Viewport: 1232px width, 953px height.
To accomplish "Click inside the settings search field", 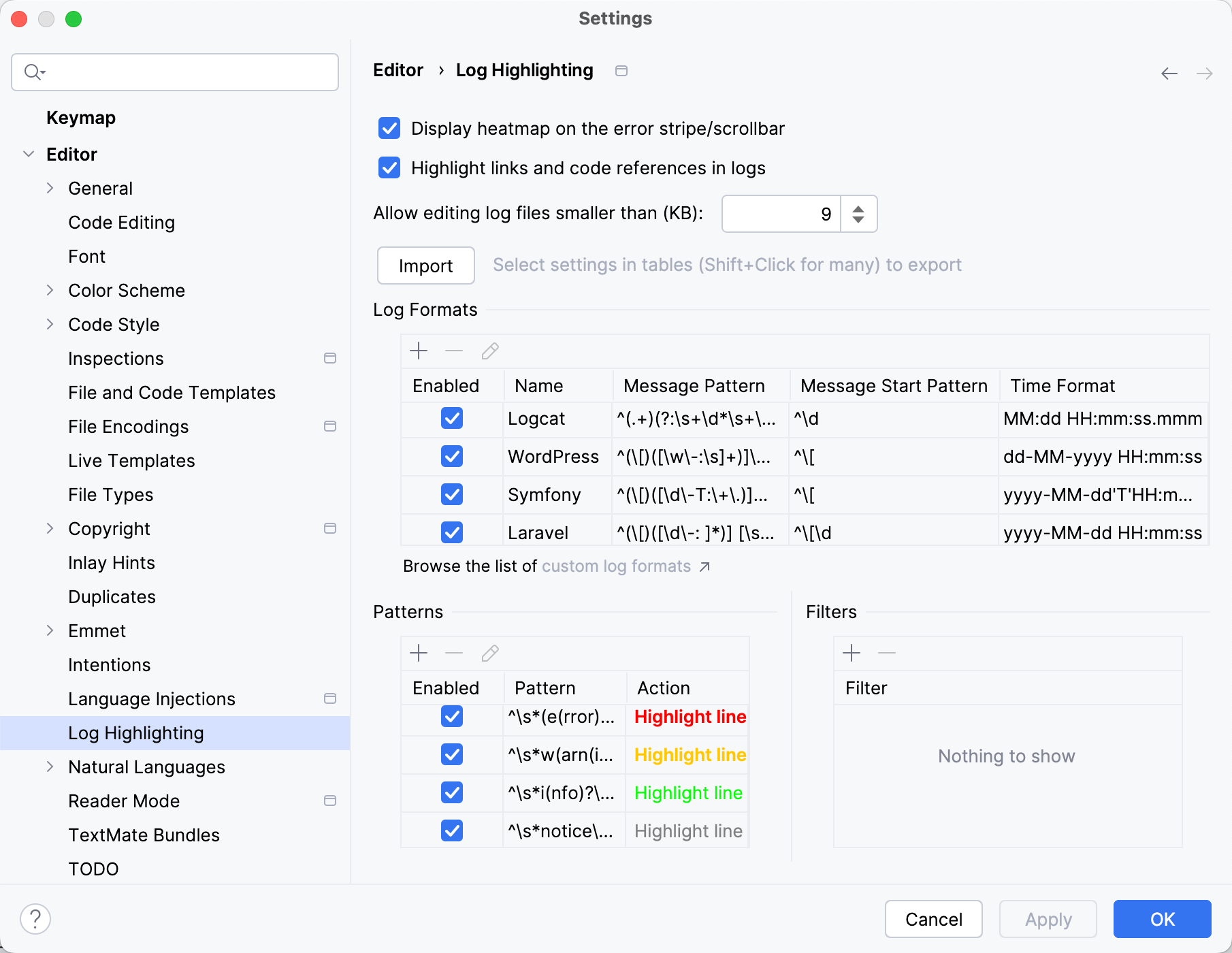I will tap(174, 71).
